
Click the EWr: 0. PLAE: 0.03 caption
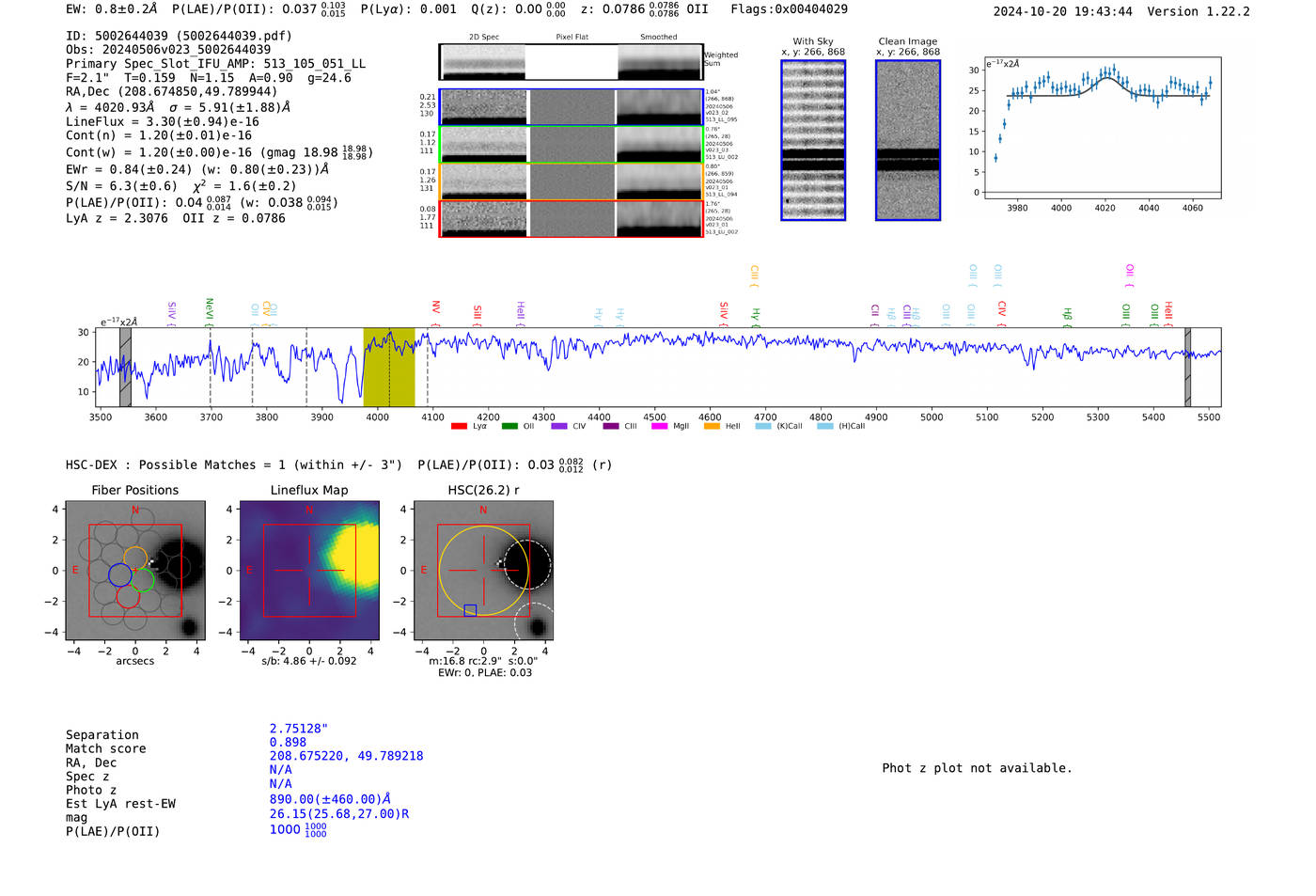[485, 672]
